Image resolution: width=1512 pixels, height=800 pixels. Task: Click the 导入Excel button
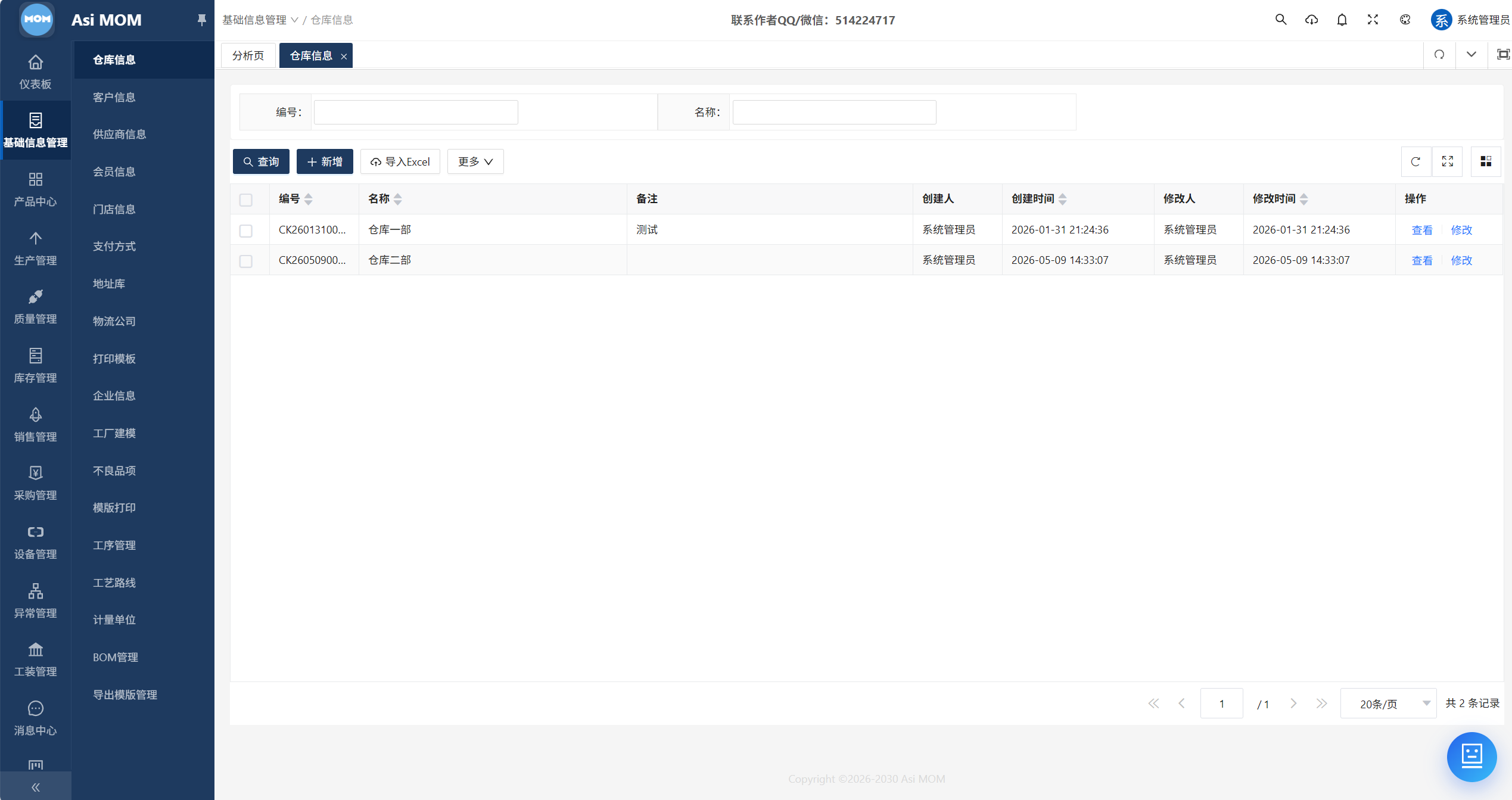(400, 161)
